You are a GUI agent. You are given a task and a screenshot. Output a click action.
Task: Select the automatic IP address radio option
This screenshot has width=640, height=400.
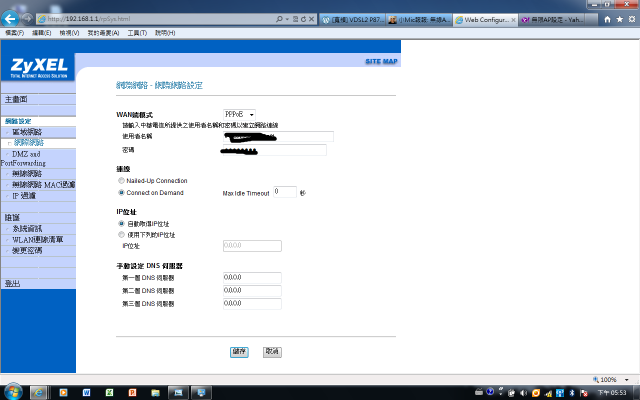(x=121, y=224)
